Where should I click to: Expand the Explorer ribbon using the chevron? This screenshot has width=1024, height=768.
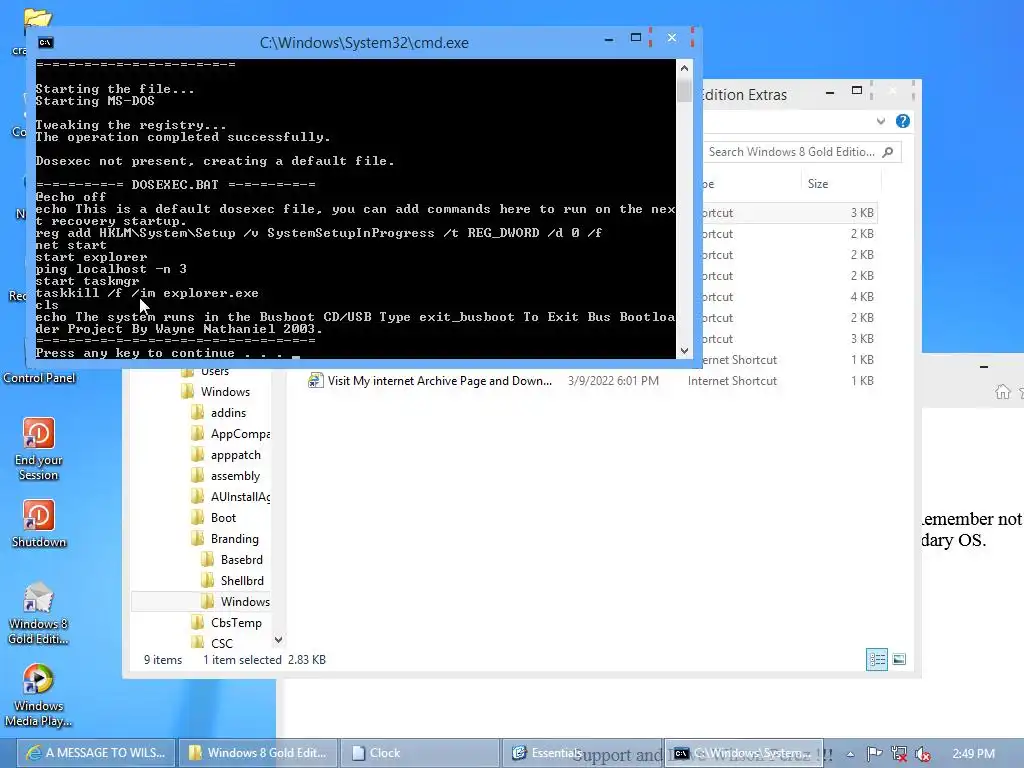pyautogui.click(x=881, y=121)
